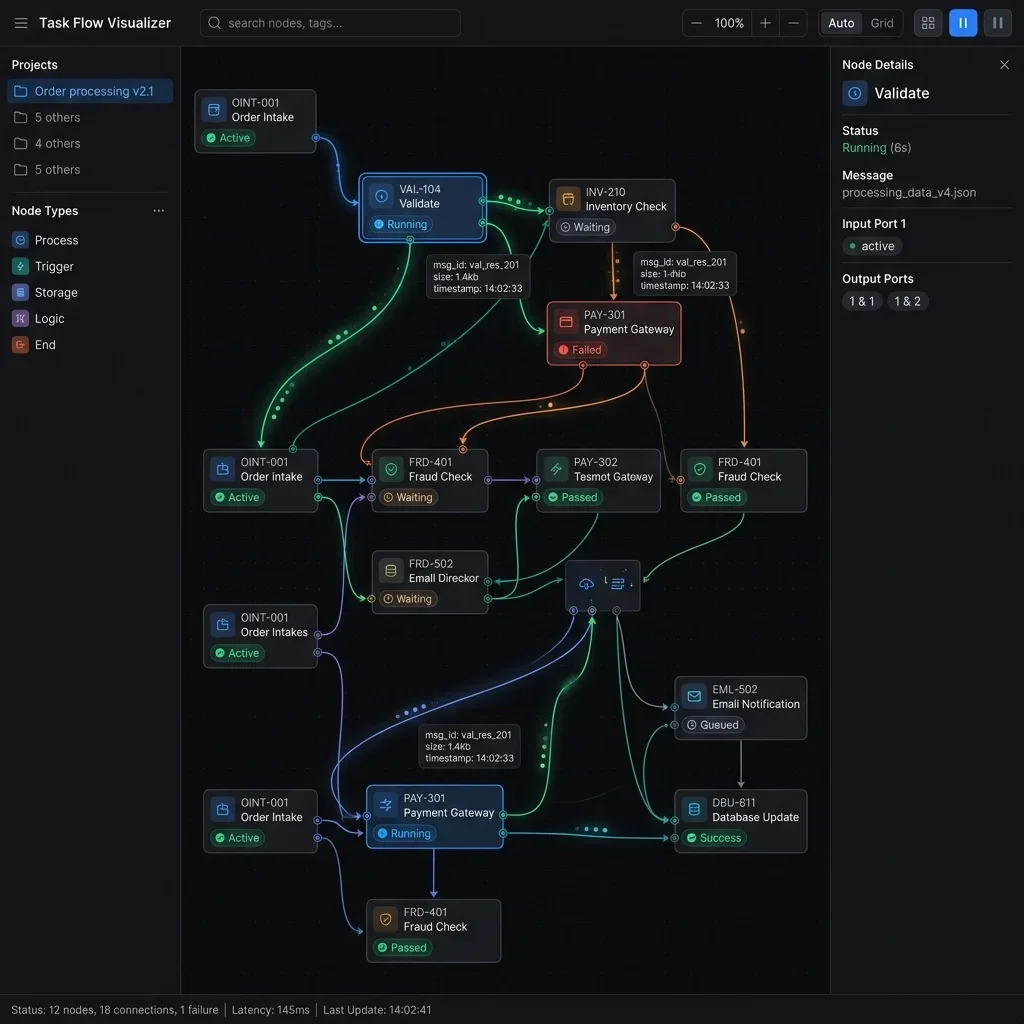
Task: Click status bar nodes and connections summary
Action: pyautogui.click(x=115, y=1010)
